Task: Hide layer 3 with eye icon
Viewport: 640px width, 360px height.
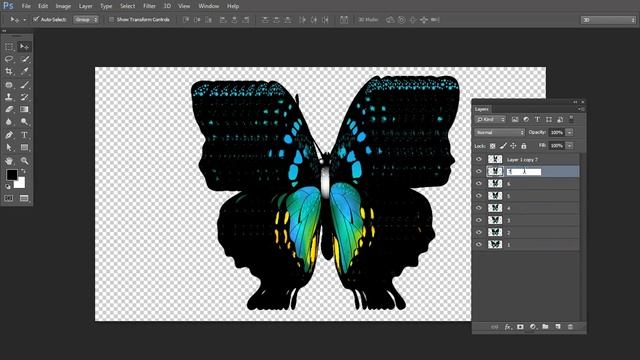Action: [x=479, y=220]
